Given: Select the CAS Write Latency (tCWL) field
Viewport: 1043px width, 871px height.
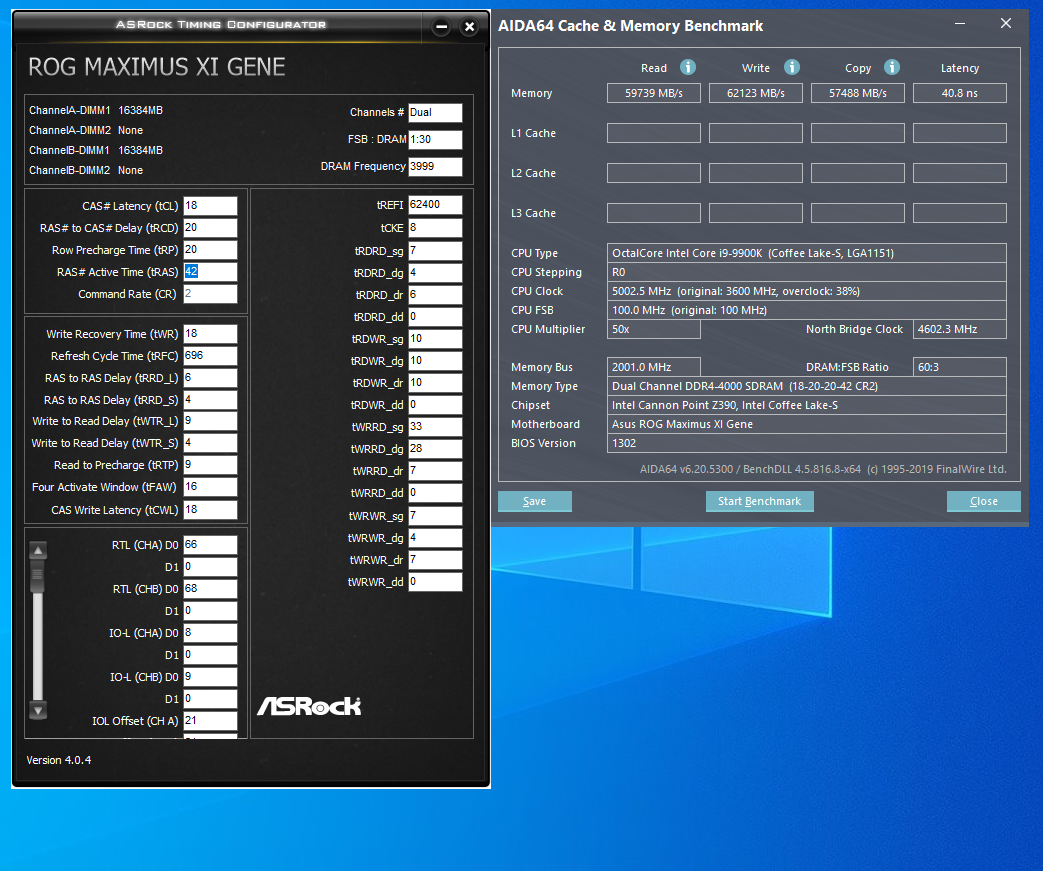Looking at the screenshot, I should pos(210,509).
